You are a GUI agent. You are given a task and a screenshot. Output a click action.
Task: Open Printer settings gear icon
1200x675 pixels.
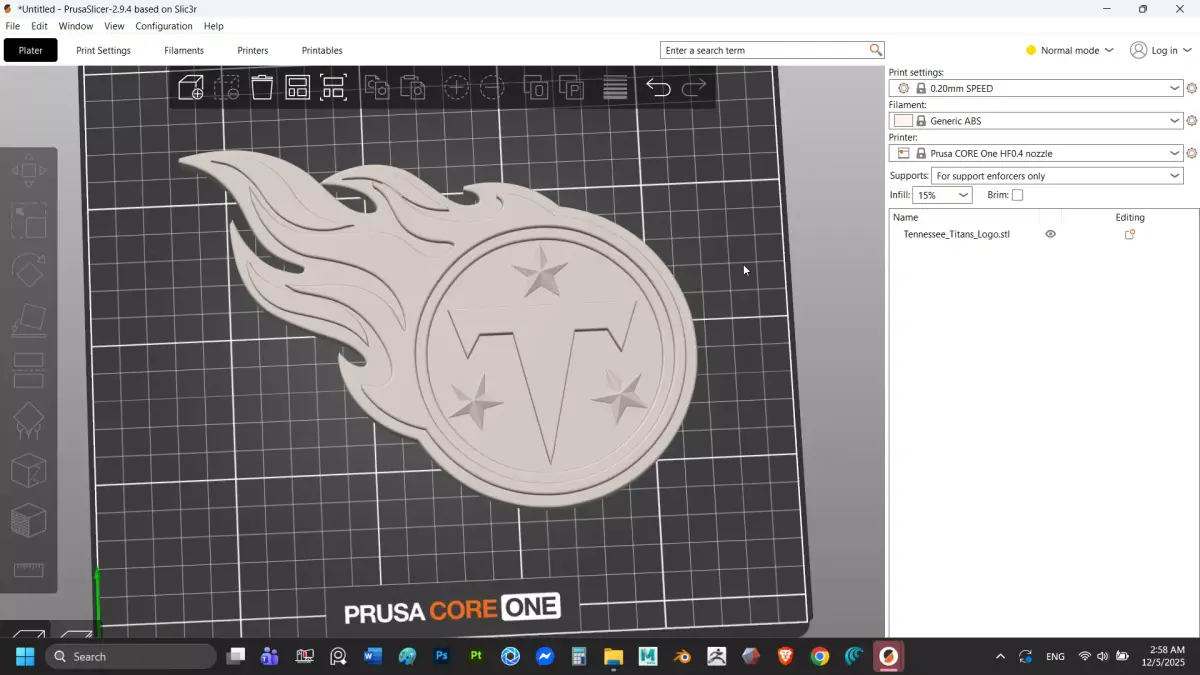pos(1191,154)
